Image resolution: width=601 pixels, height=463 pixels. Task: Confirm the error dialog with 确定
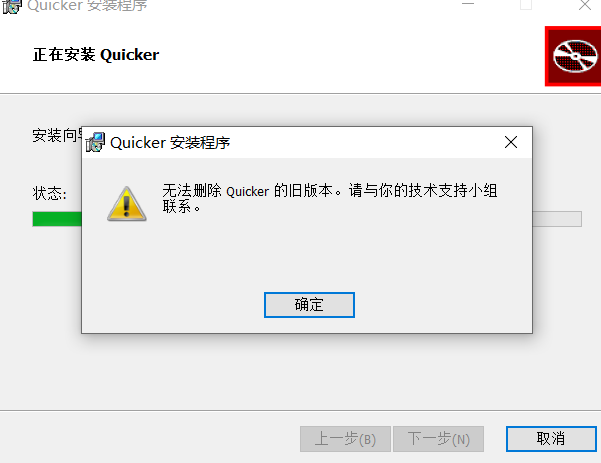(309, 305)
